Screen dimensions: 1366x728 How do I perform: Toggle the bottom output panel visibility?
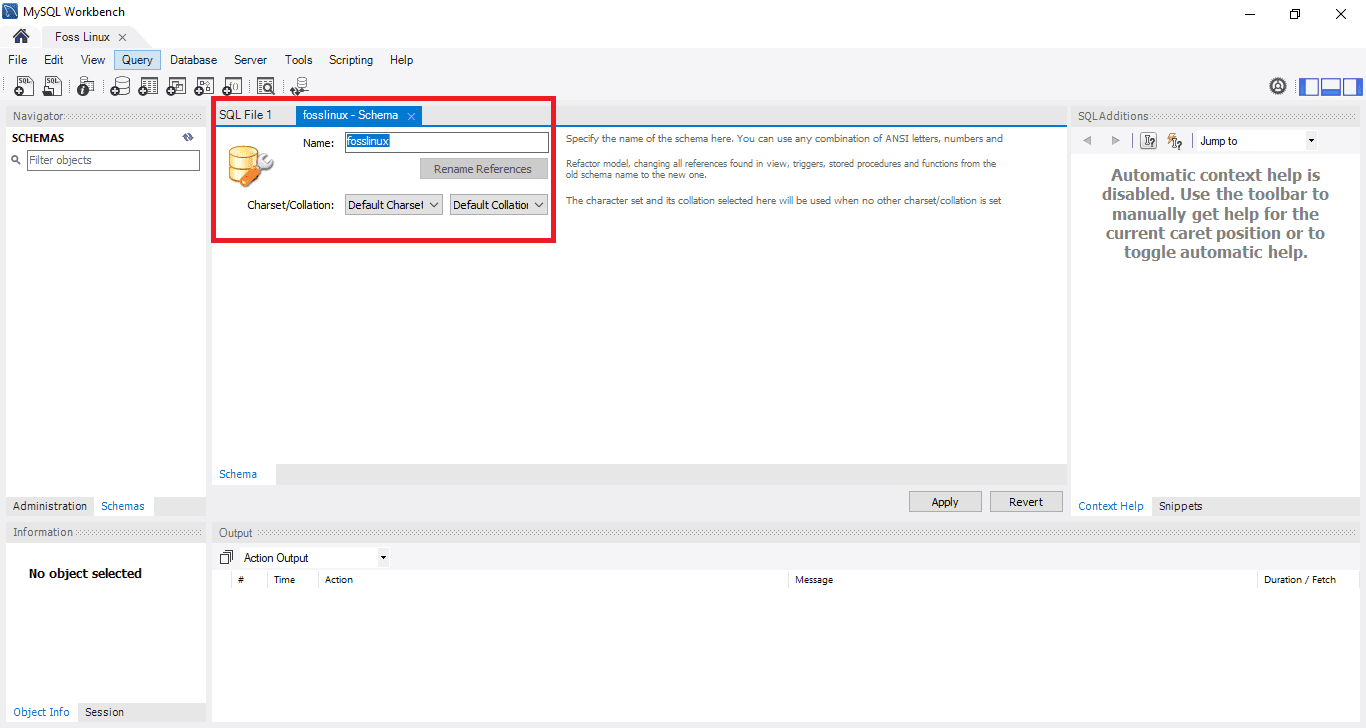[x=1331, y=87]
